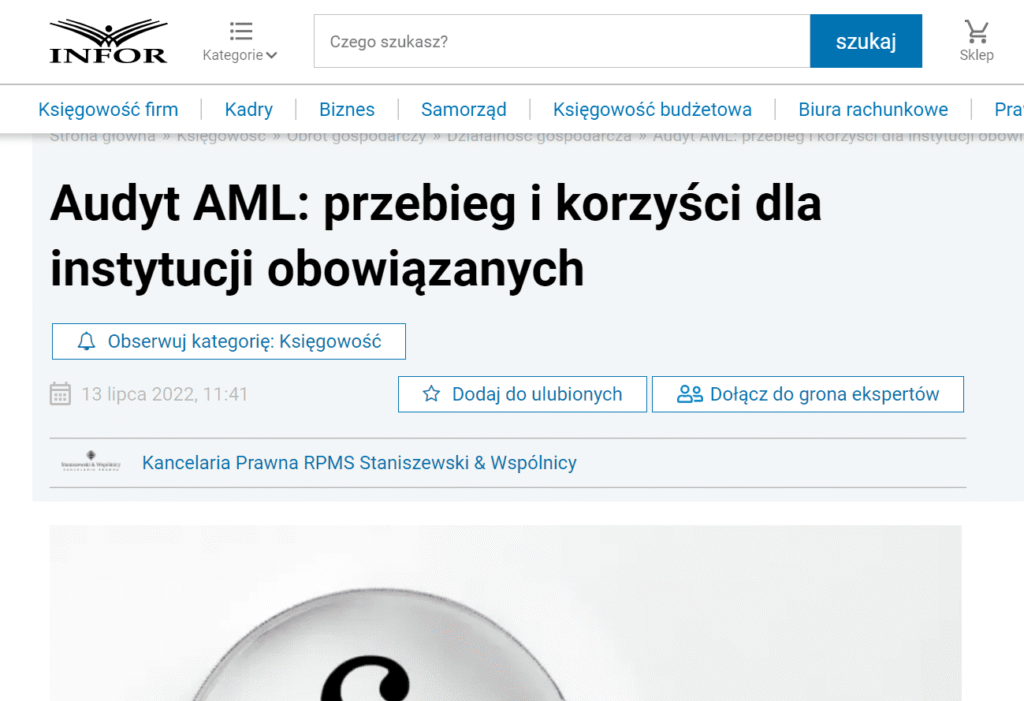Follow the Kancelaria Prawna RPMS Staniszewski & Wspólnicy link

[359, 463]
